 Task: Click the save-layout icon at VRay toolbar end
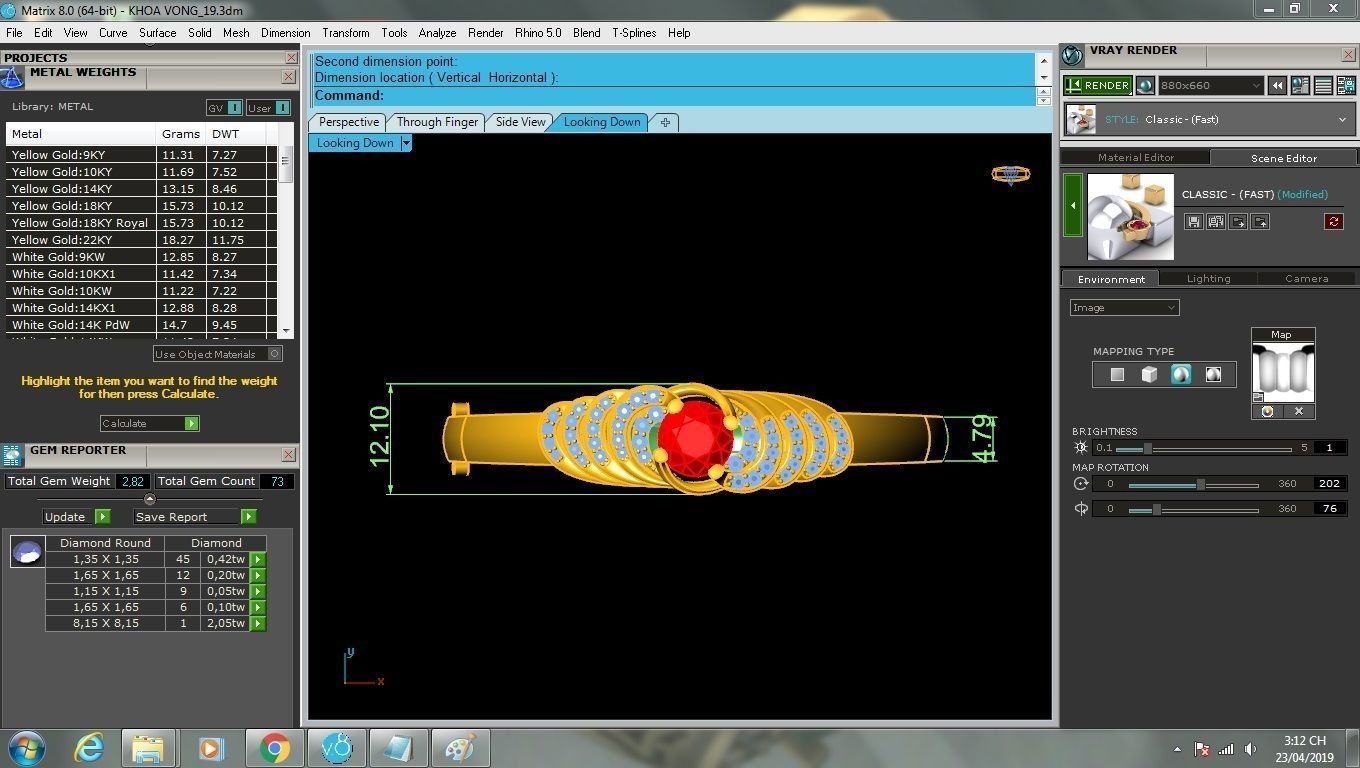(x=1344, y=86)
